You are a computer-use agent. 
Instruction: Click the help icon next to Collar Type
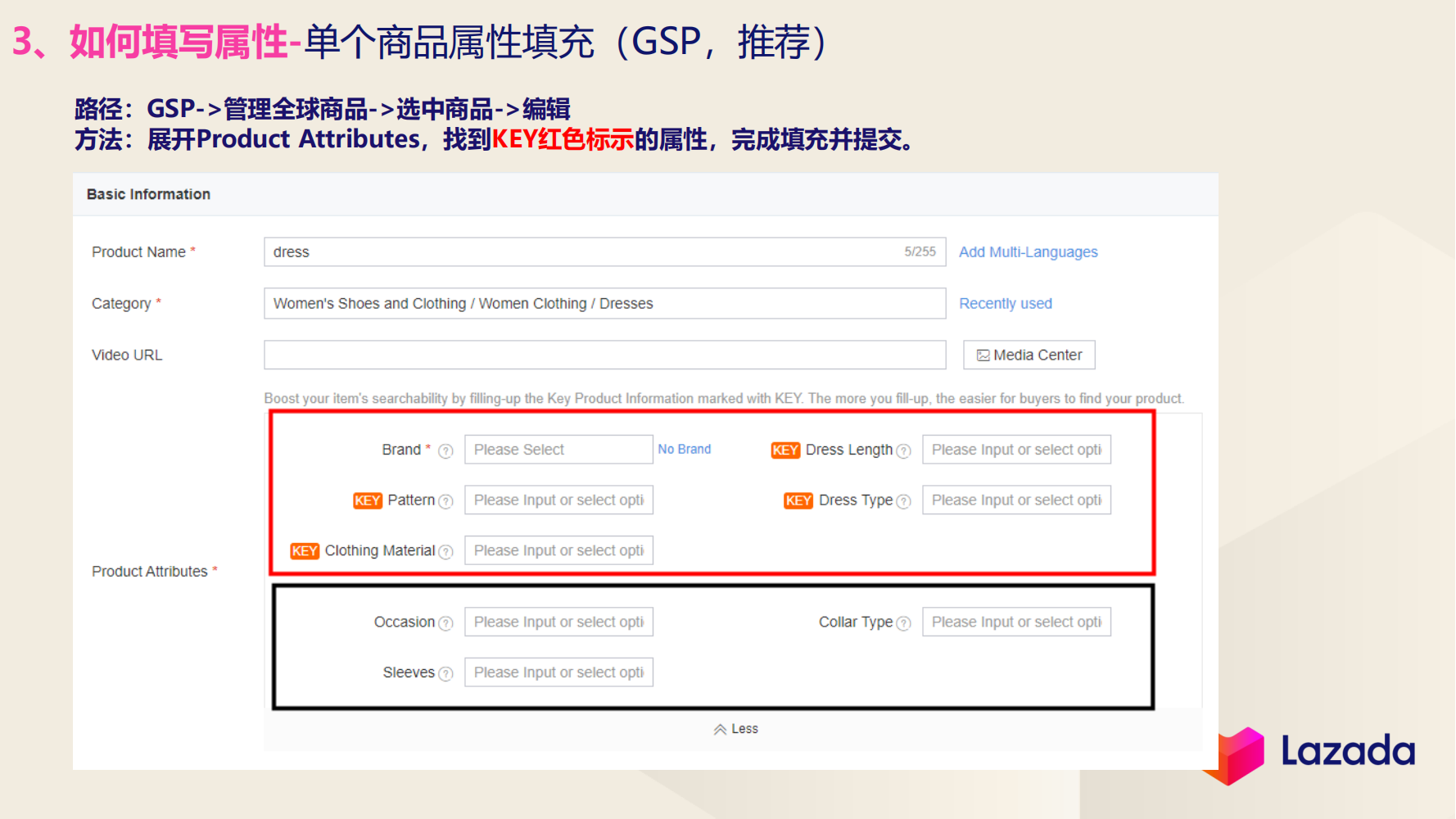(904, 622)
